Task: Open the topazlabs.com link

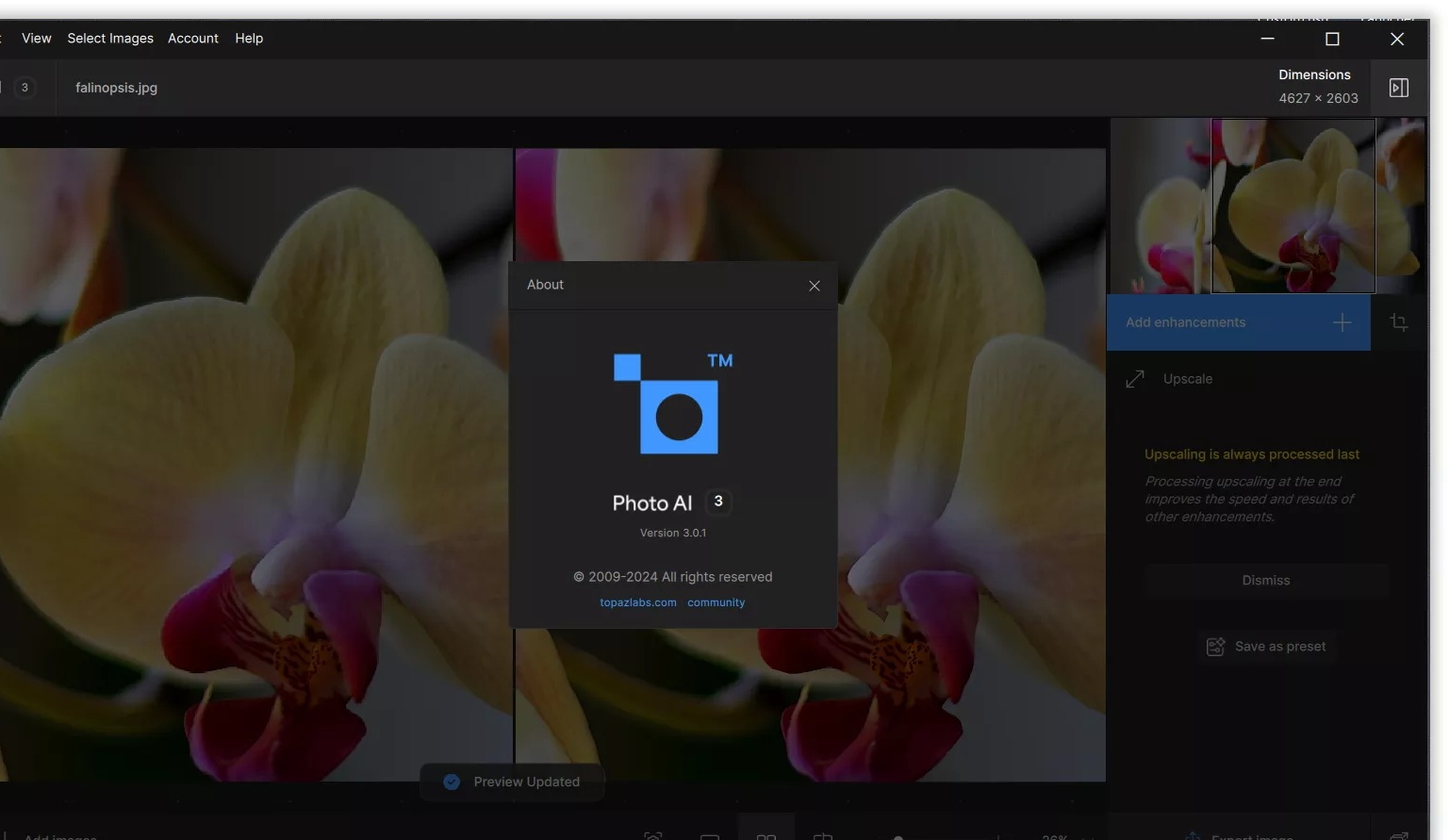Action: (638, 602)
